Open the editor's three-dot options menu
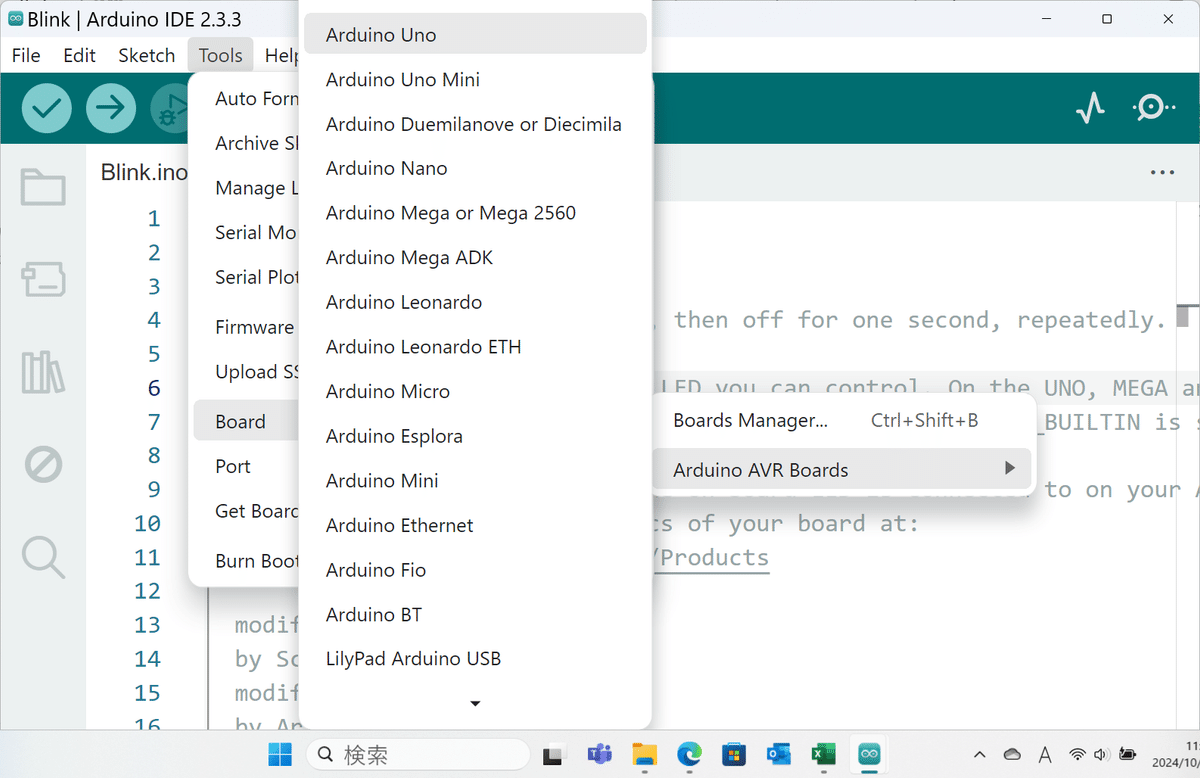The height and width of the screenshot is (778, 1200). click(x=1162, y=172)
